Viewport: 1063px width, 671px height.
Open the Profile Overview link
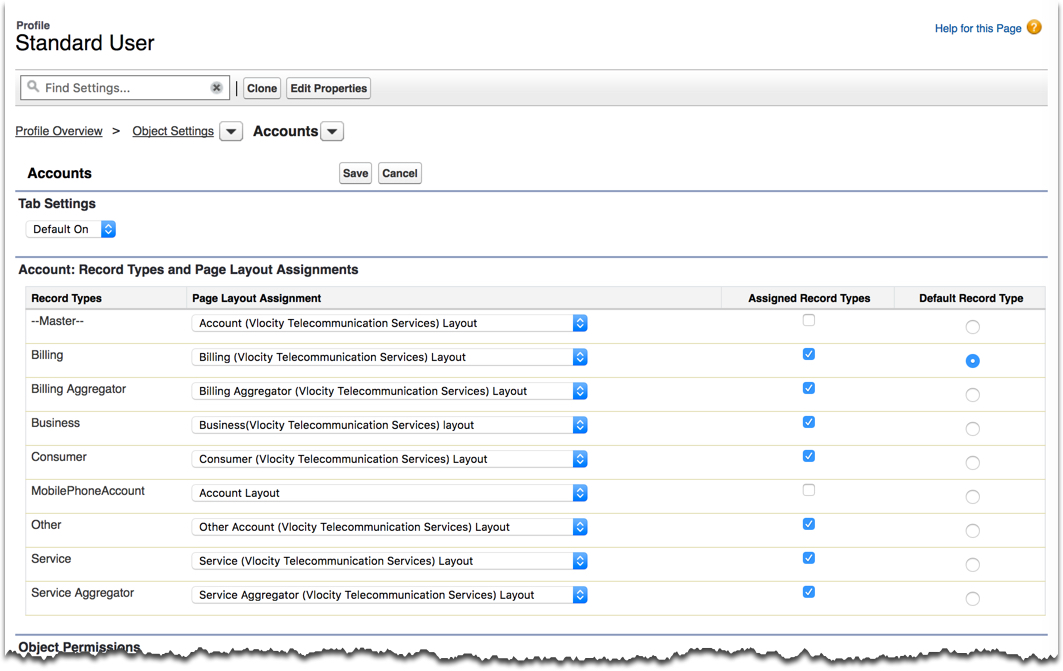pyautogui.click(x=58, y=131)
